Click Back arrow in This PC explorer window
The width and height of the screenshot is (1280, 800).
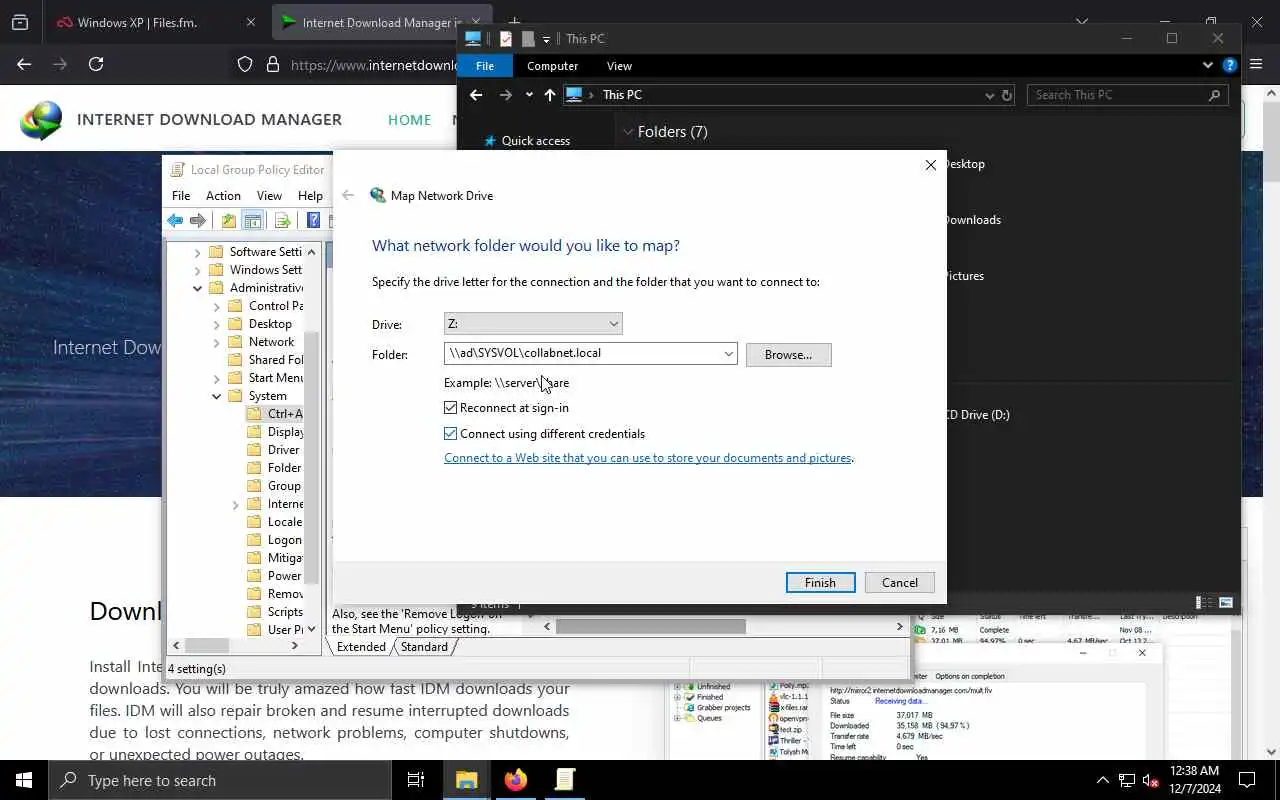pyautogui.click(x=476, y=95)
